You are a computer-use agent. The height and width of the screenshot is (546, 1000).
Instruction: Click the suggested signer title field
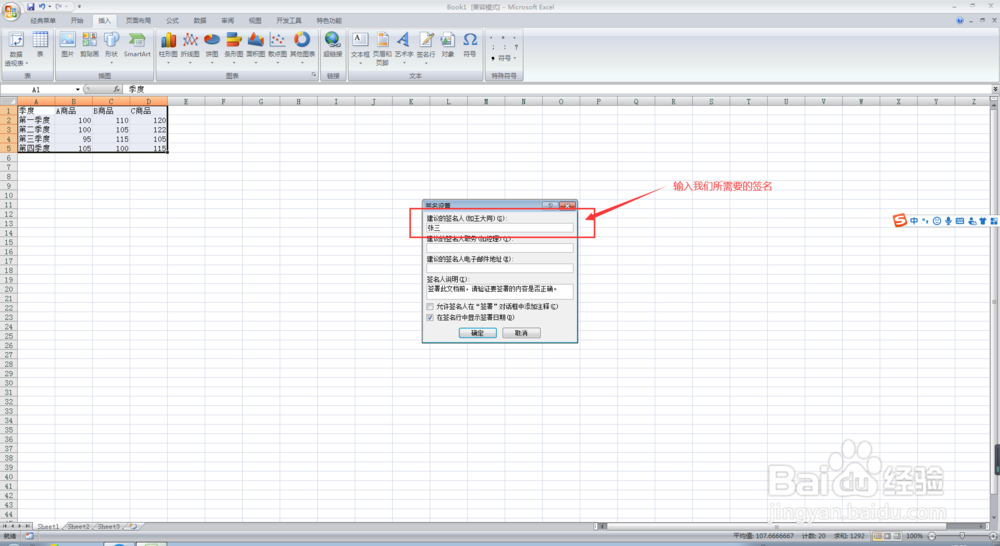500,248
